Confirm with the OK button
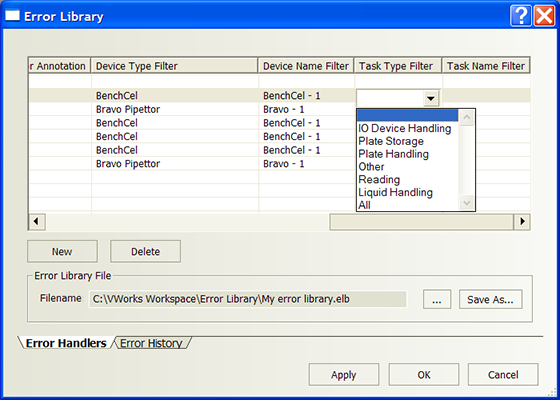Screen dimensions: 560x400 click(x=424, y=375)
